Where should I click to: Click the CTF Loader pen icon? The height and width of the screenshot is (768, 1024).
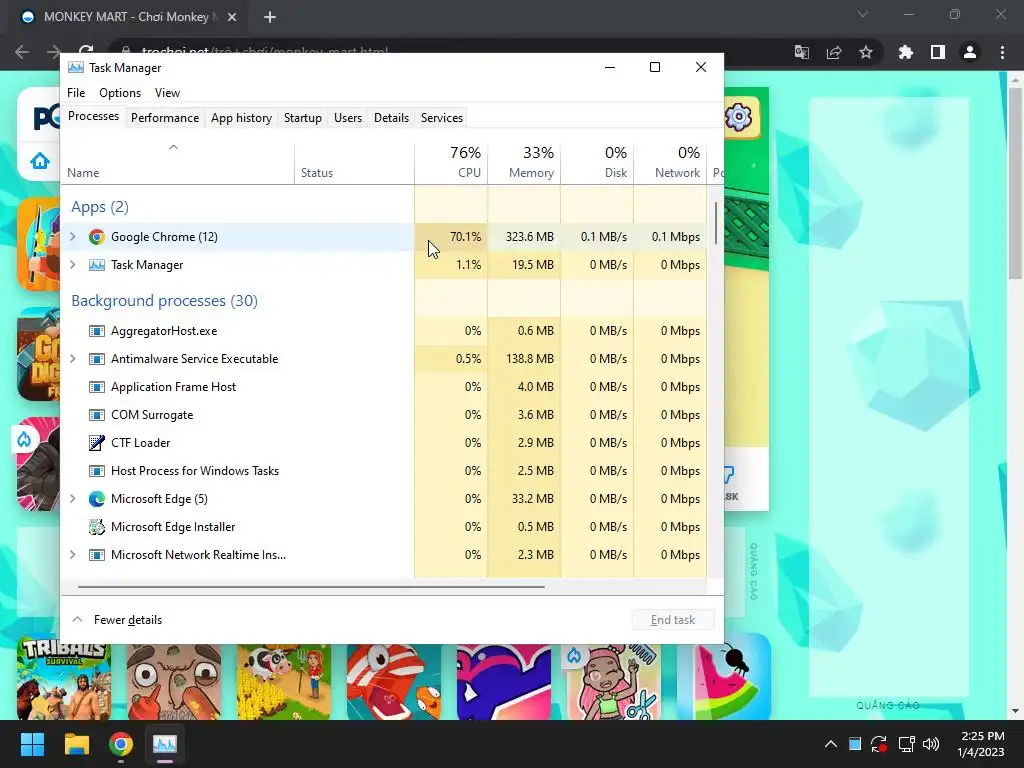[97, 443]
